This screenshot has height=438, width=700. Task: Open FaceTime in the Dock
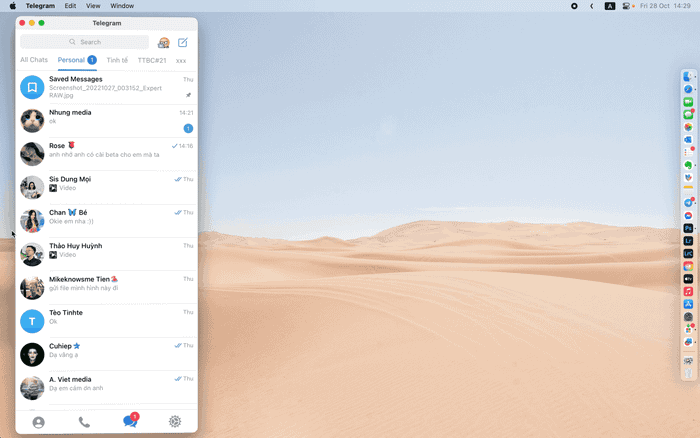[x=688, y=102]
